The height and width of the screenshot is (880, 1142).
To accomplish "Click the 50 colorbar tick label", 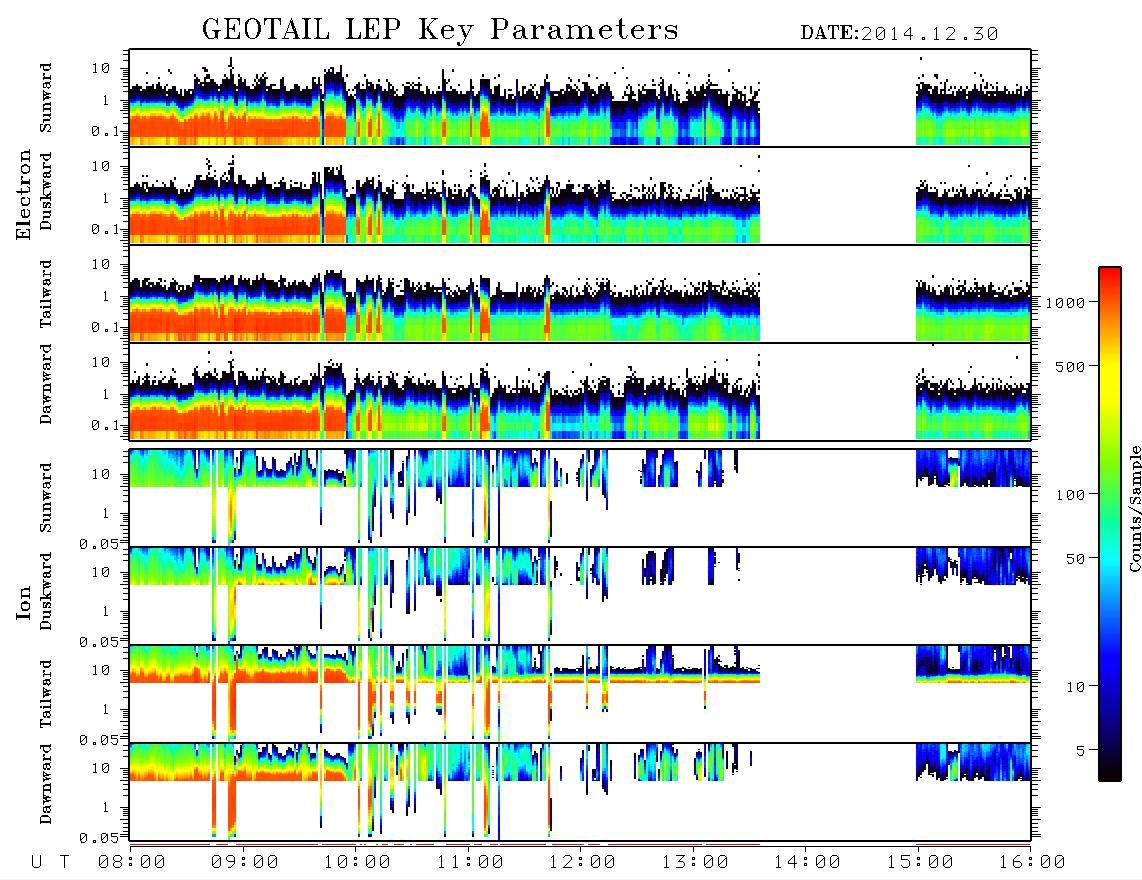I will (1075, 559).
